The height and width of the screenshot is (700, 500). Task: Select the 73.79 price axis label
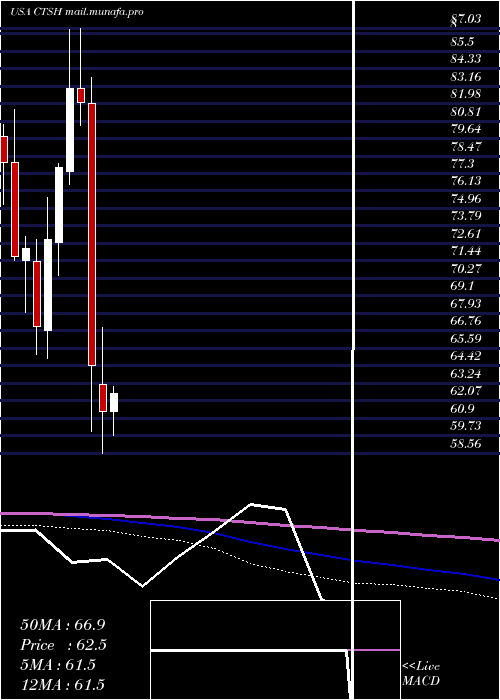pyautogui.click(x=466, y=216)
